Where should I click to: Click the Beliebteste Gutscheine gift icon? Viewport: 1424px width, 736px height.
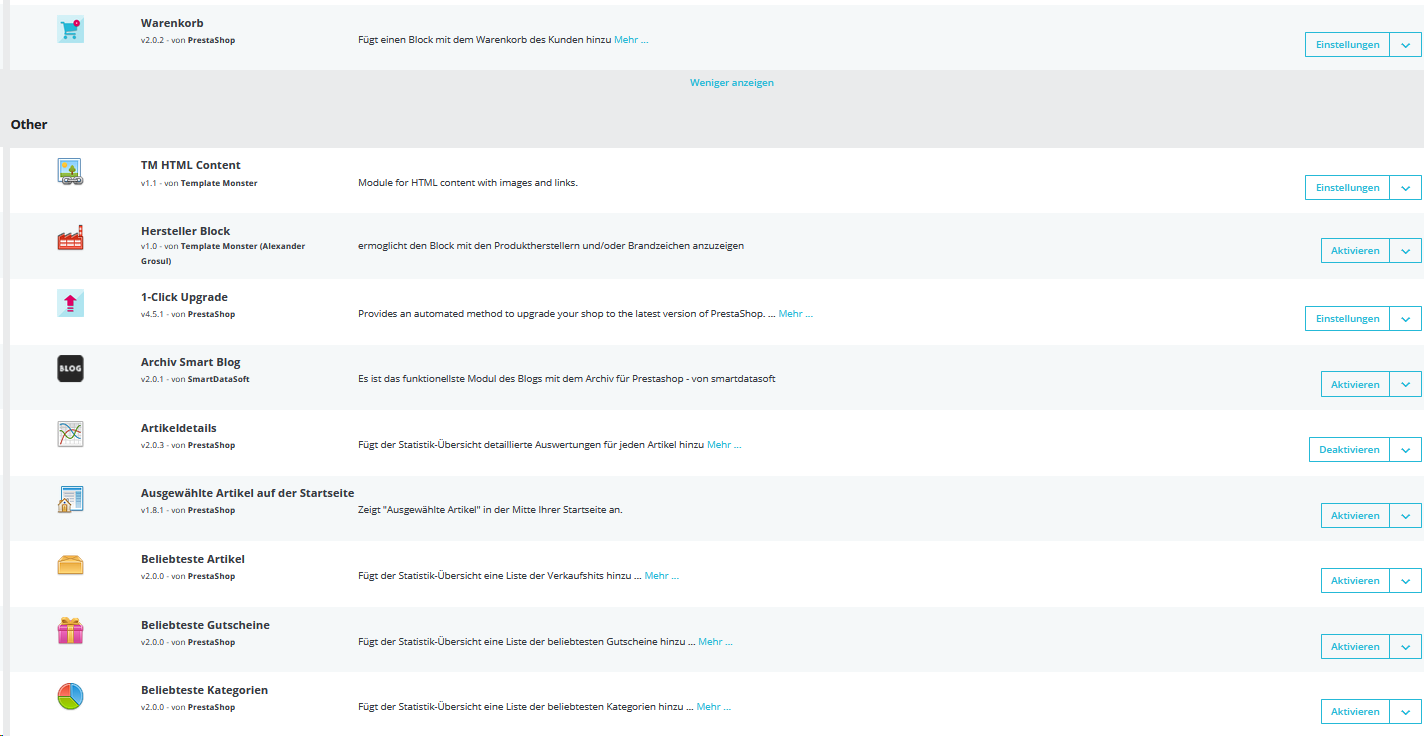(70, 631)
